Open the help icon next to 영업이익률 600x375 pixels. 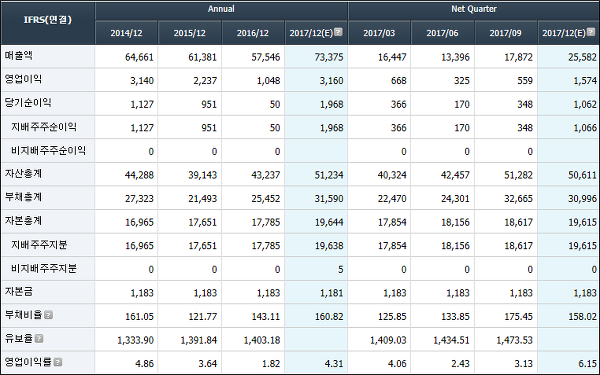coord(57,362)
